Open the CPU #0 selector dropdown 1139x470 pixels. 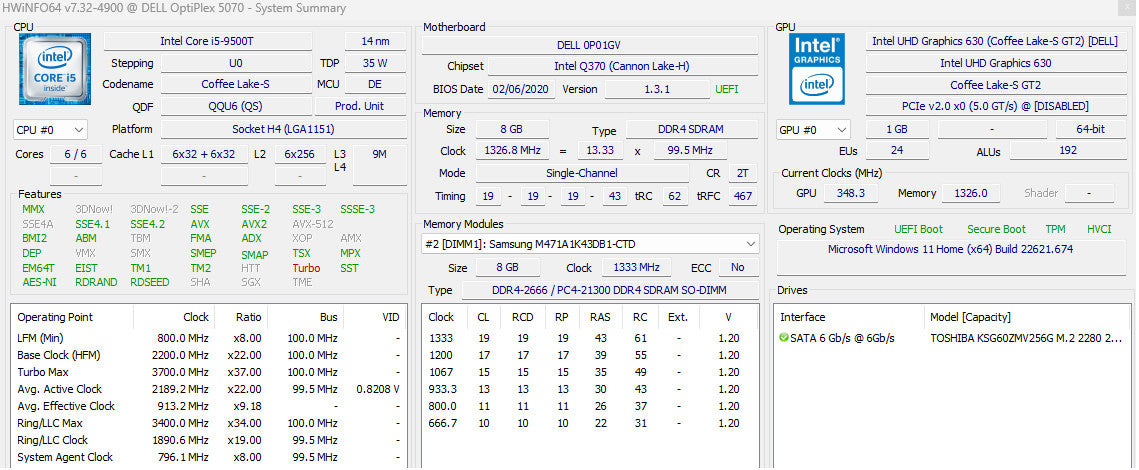[x=50, y=130]
